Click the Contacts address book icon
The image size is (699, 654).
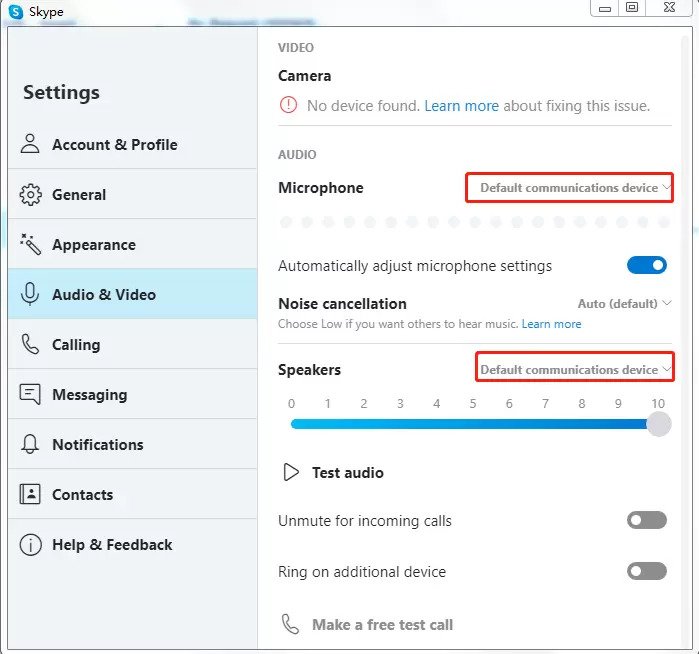pos(30,494)
